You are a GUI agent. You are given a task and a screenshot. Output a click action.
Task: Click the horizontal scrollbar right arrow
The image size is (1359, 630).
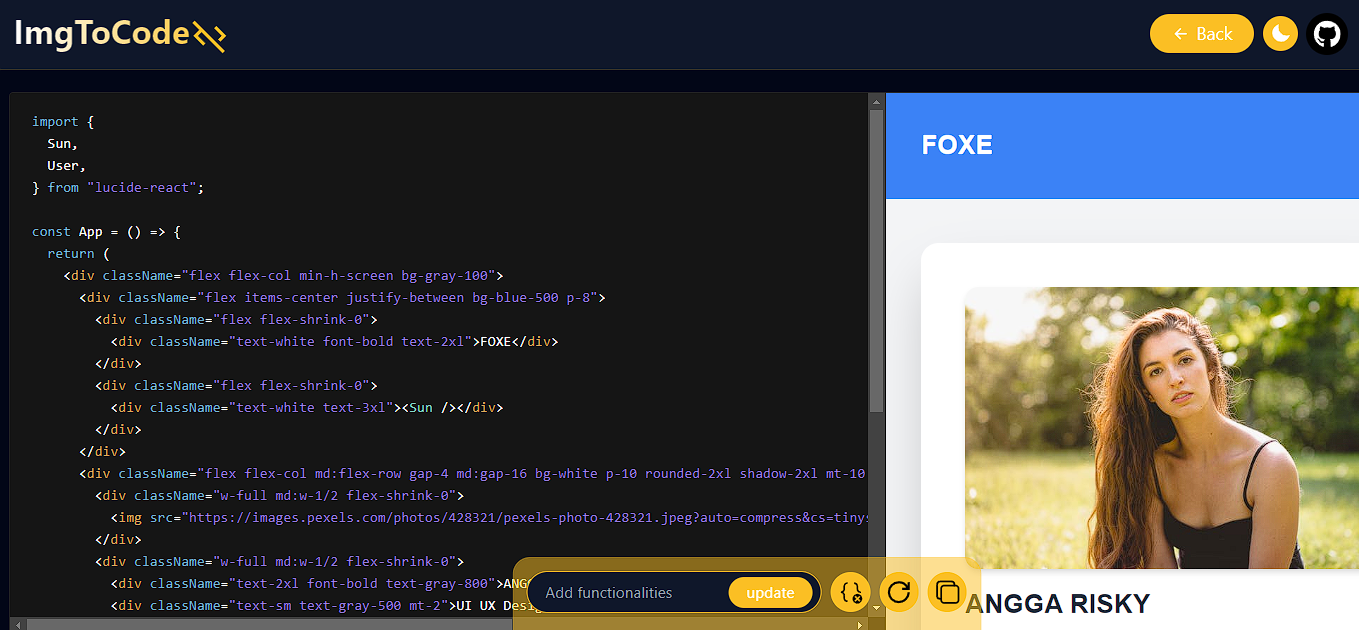point(860,624)
